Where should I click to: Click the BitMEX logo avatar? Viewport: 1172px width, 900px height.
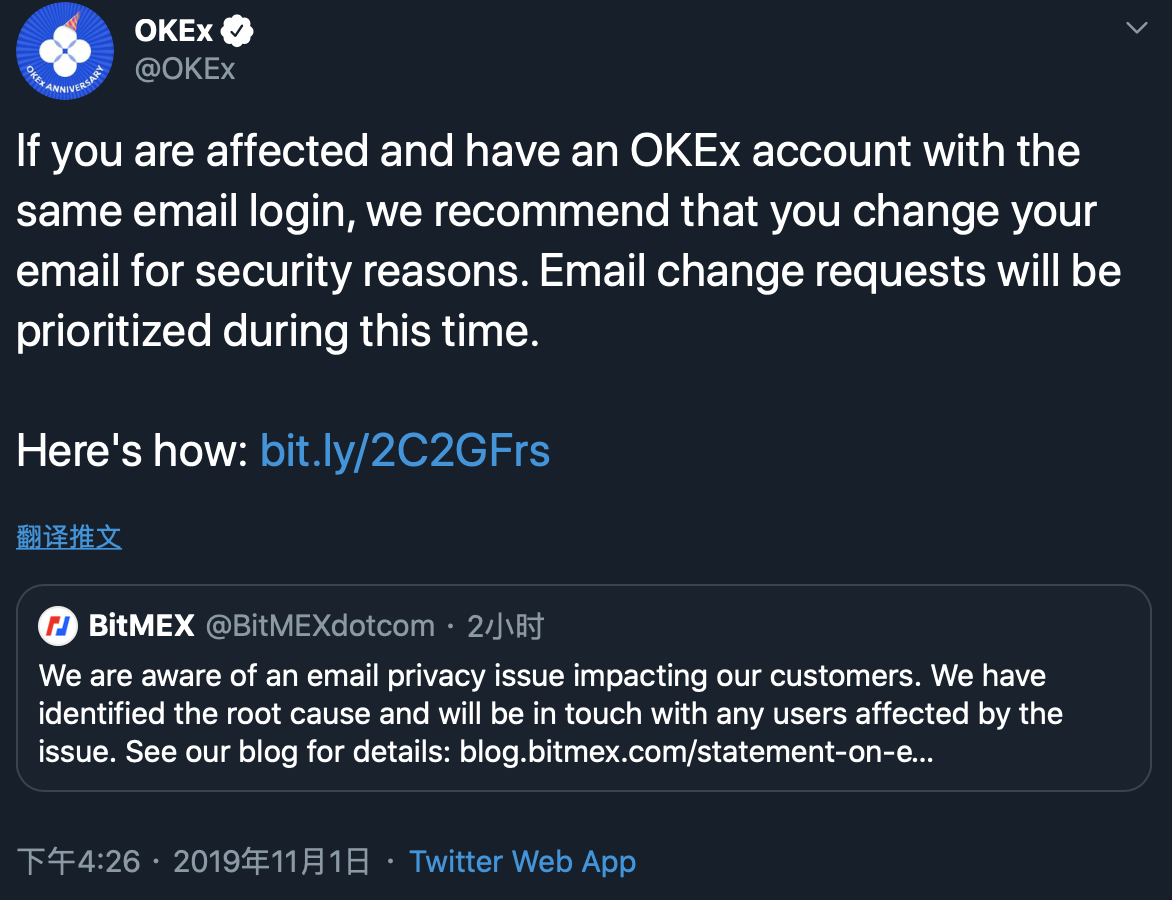58,626
